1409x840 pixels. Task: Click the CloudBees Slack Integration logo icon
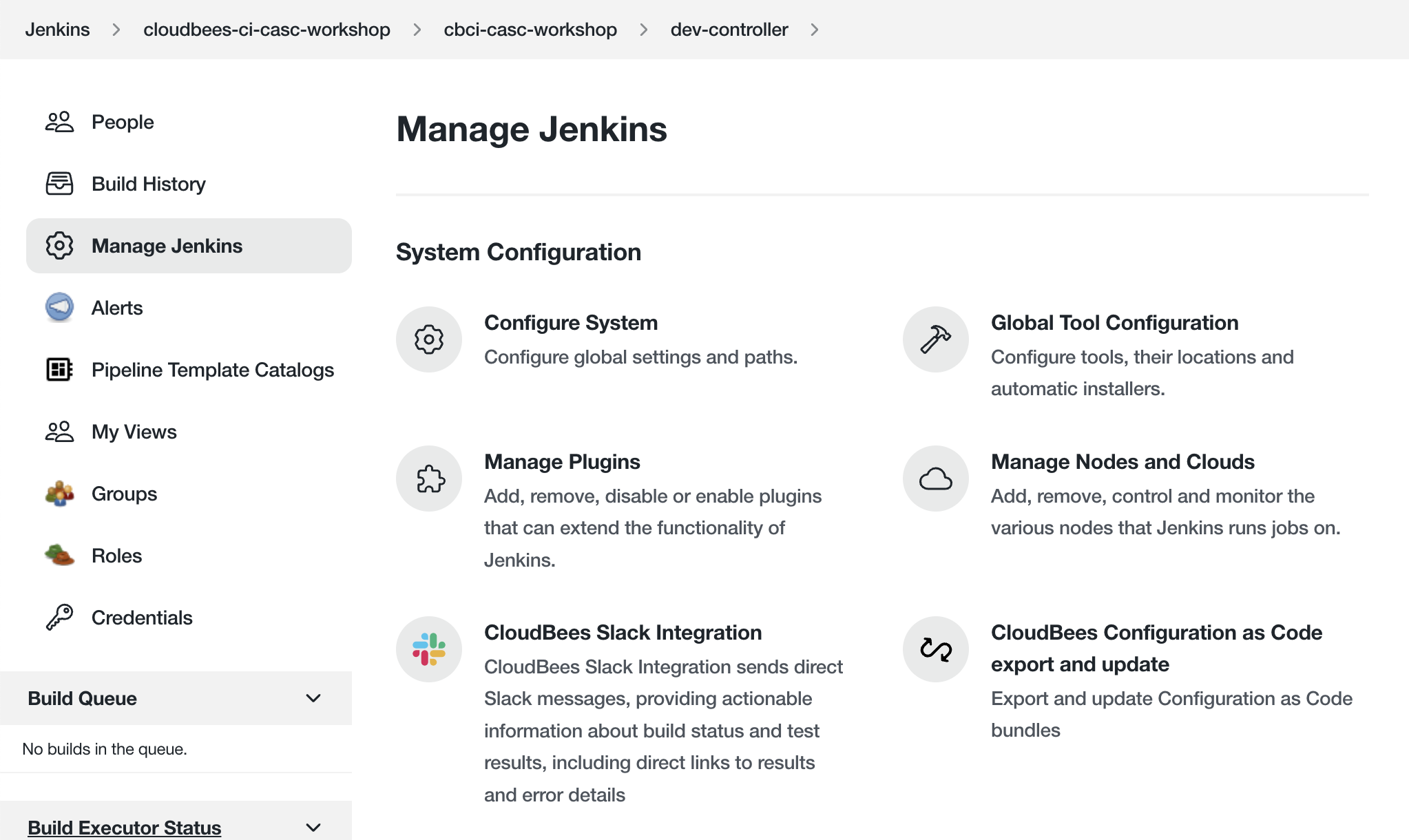[x=428, y=649]
